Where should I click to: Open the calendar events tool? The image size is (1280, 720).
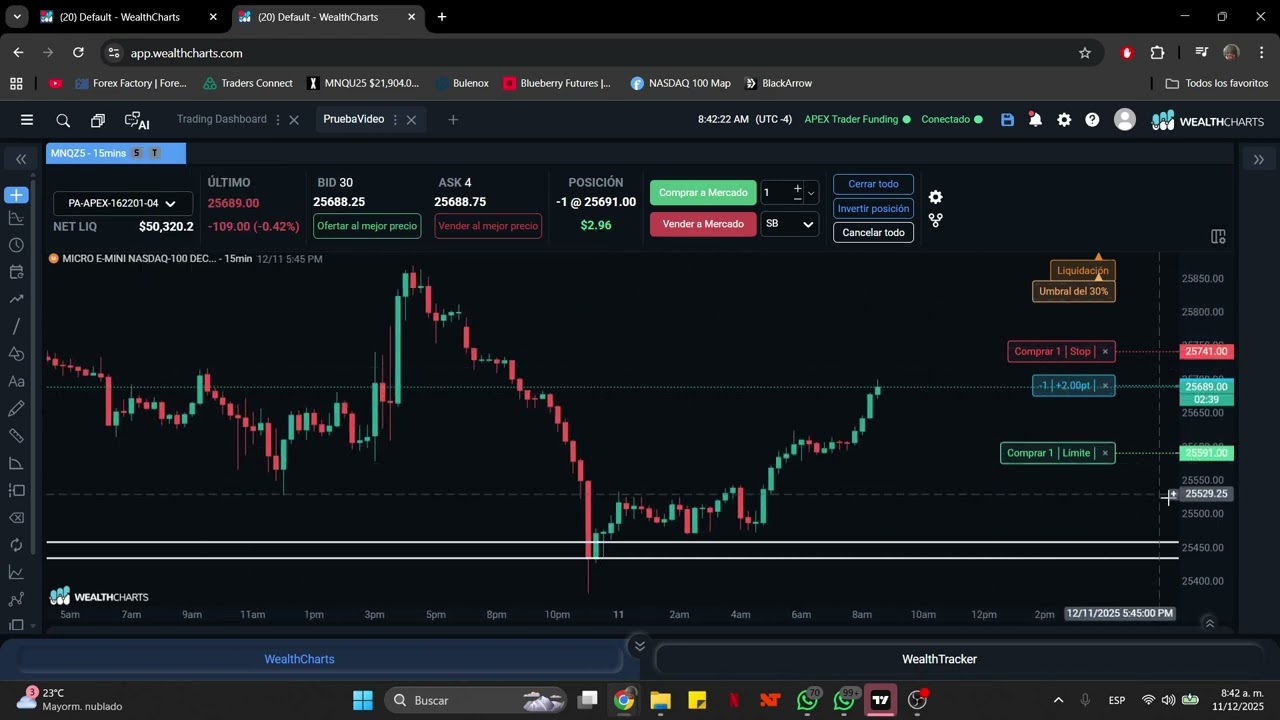tap(16, 272)
